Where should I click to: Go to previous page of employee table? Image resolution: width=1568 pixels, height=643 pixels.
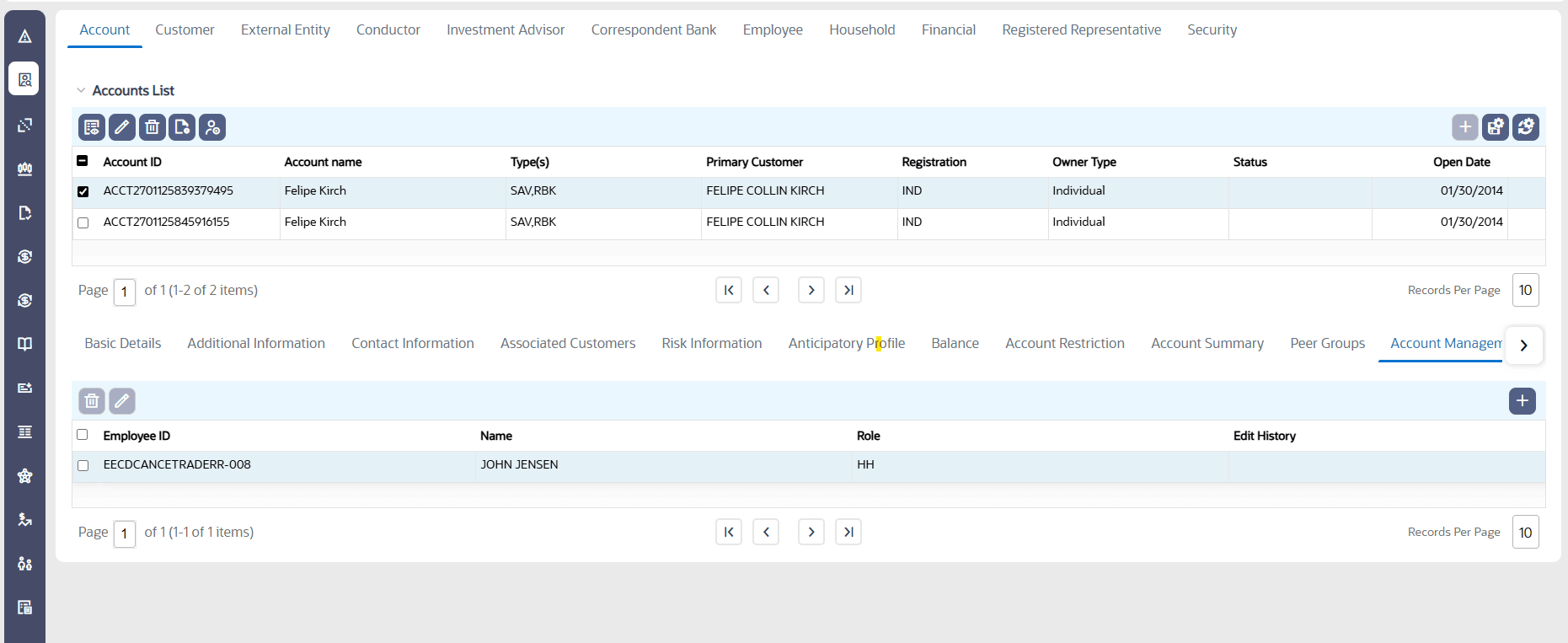tap(766, 532)
